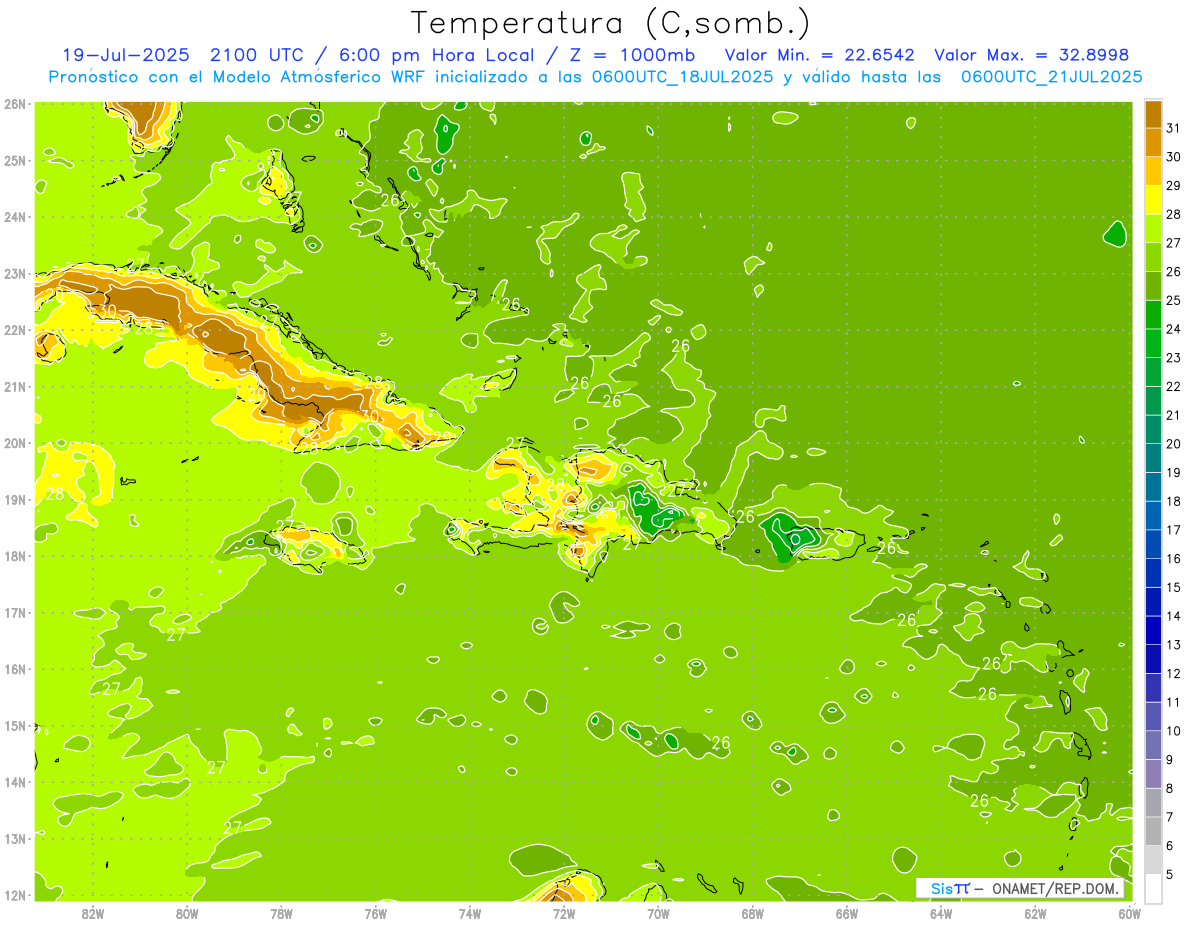The image size is (1200, 927).
Task: Pick the gray legend swatch between 6 and 7
Action: [x=1153, y=831]
